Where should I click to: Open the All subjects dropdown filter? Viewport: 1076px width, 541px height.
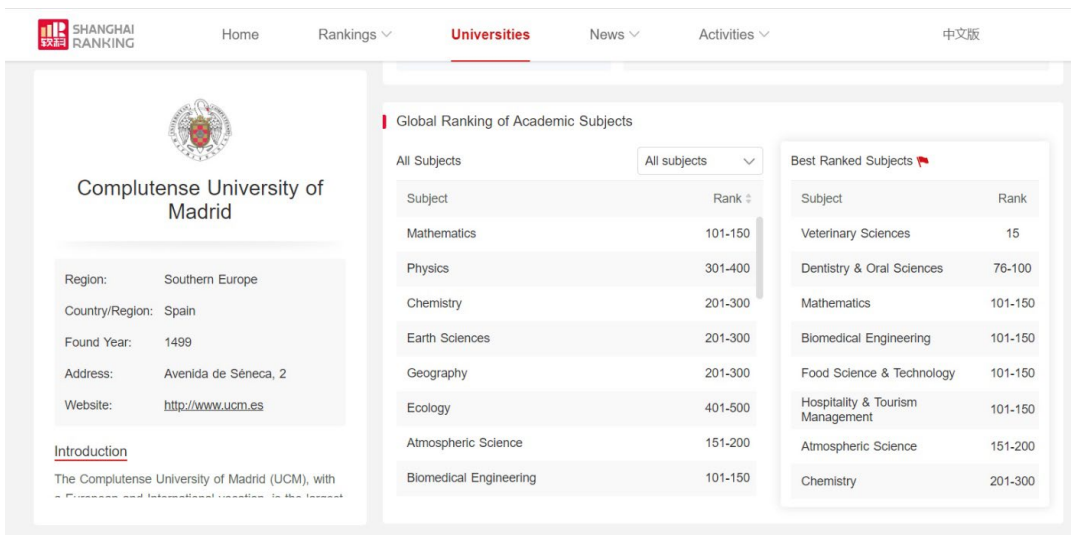point(700,161)
